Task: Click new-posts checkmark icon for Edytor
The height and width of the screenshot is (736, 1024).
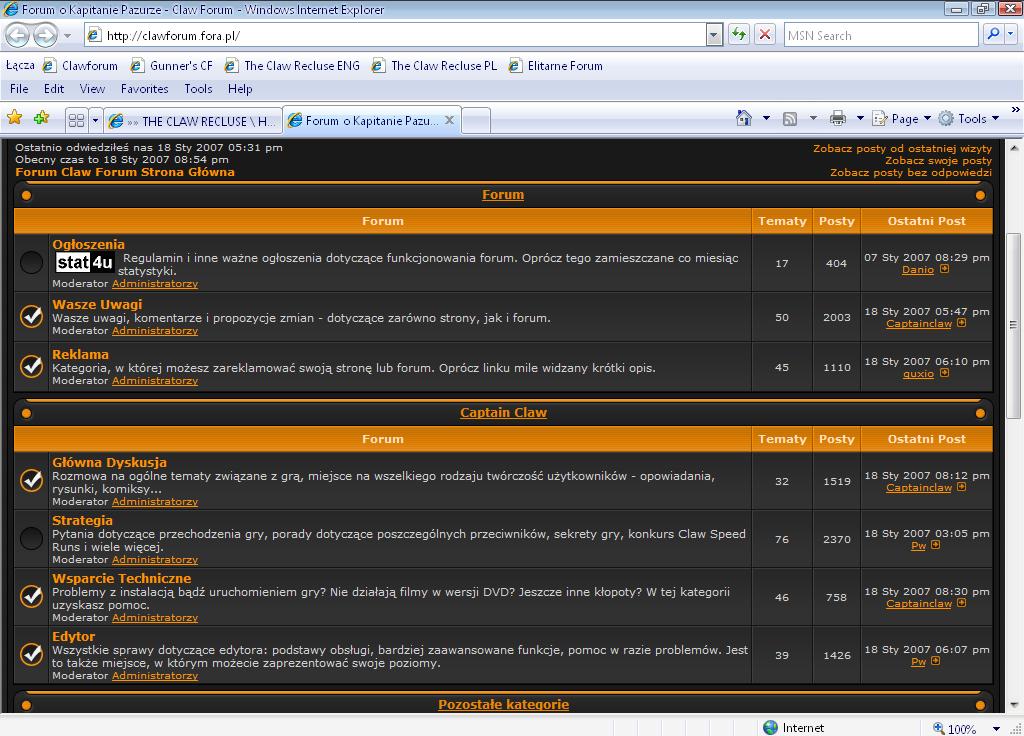Action: pyautogui.click(x=31, y=654)
